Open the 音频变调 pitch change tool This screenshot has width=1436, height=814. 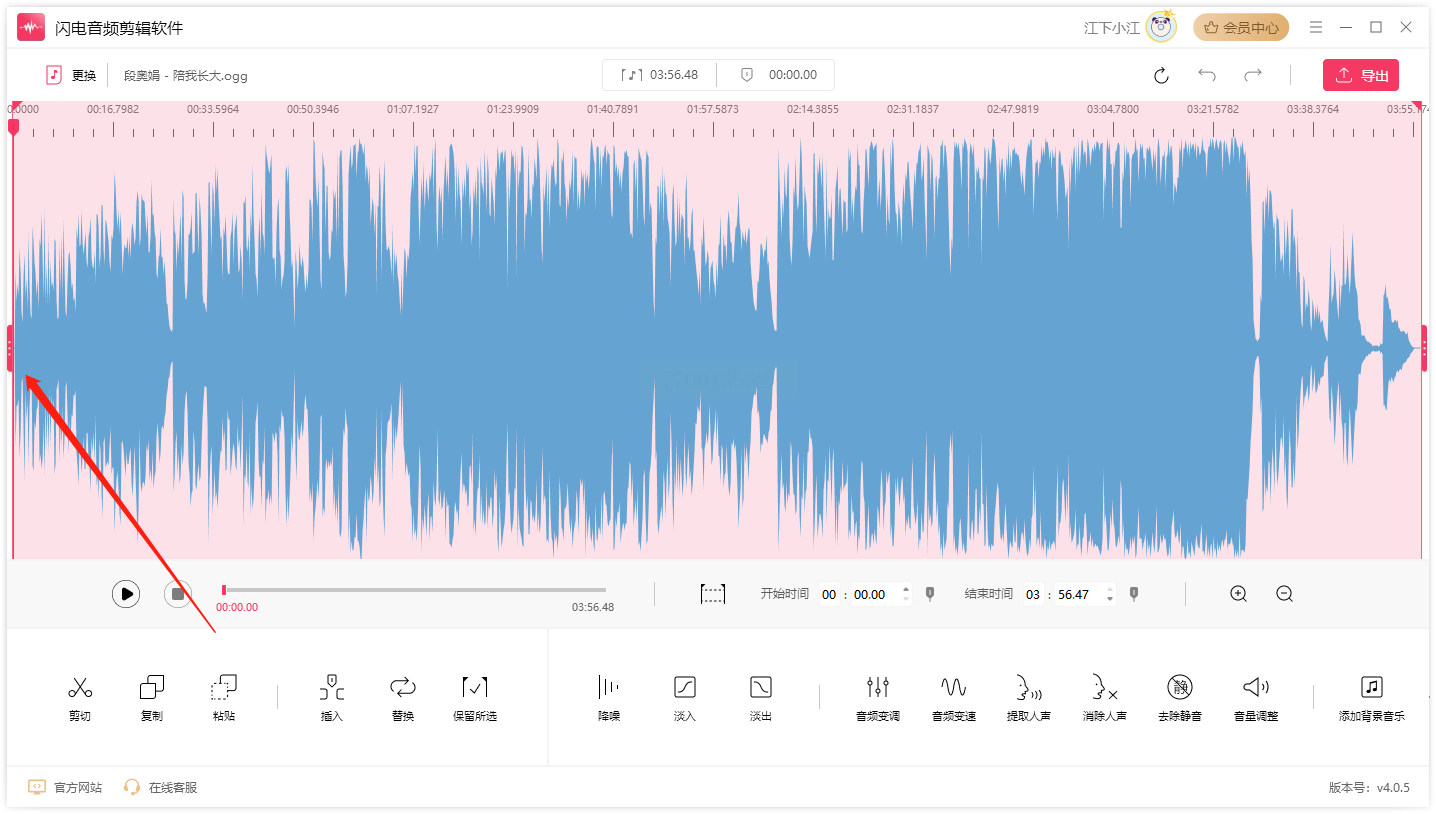[x=878, y=698]
